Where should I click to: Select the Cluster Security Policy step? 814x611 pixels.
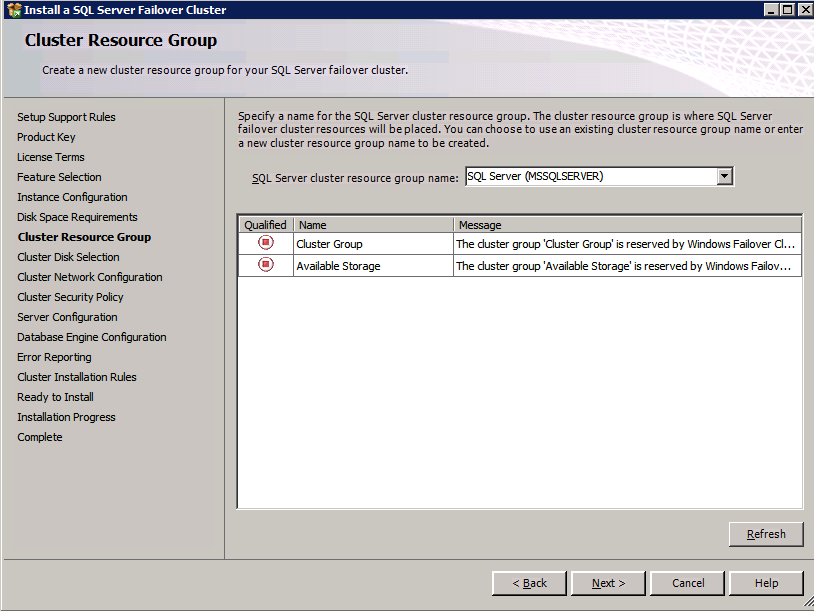click(70, 297)
